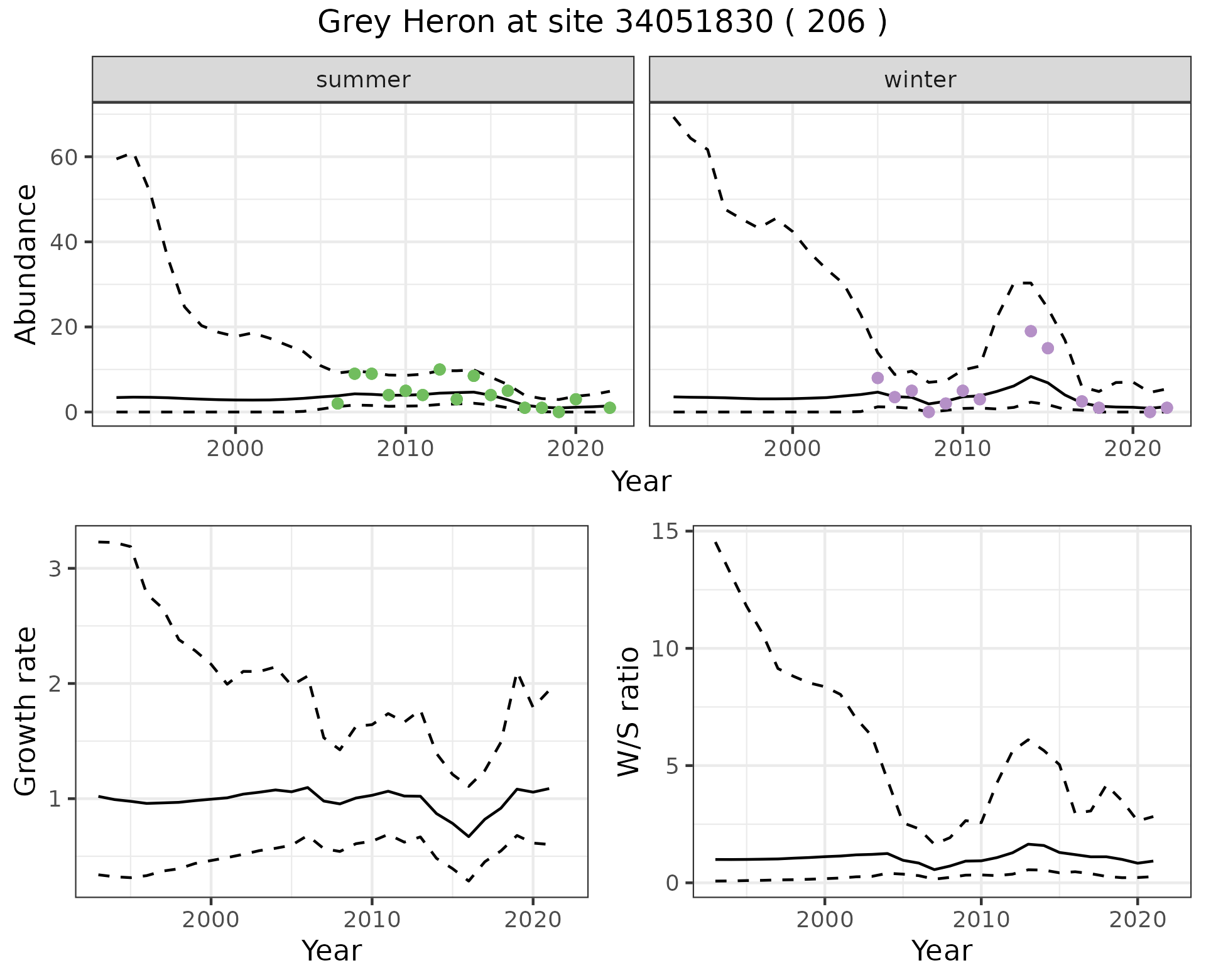Image resolution: width=1206 pixels, height=980 pixels.
Task: Click the first green summer data point
Action: [x=337, y=403]
